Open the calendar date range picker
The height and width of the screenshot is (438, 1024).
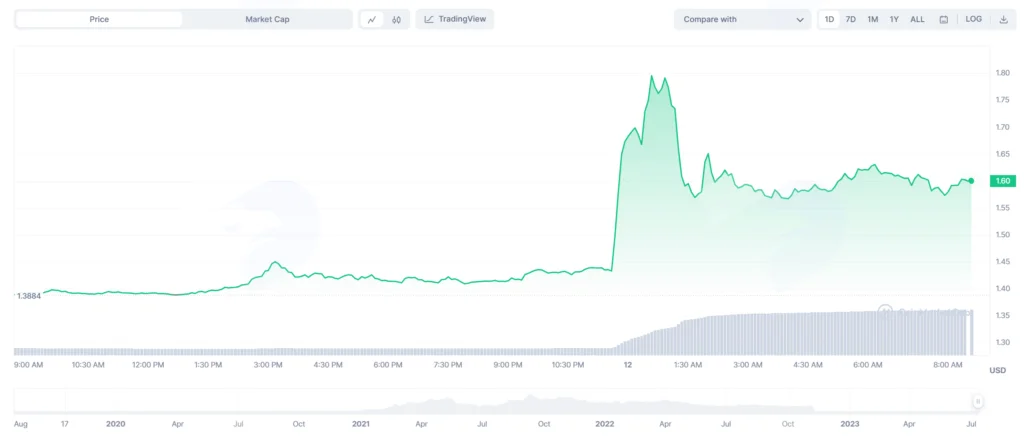click(x=943, y=20)
